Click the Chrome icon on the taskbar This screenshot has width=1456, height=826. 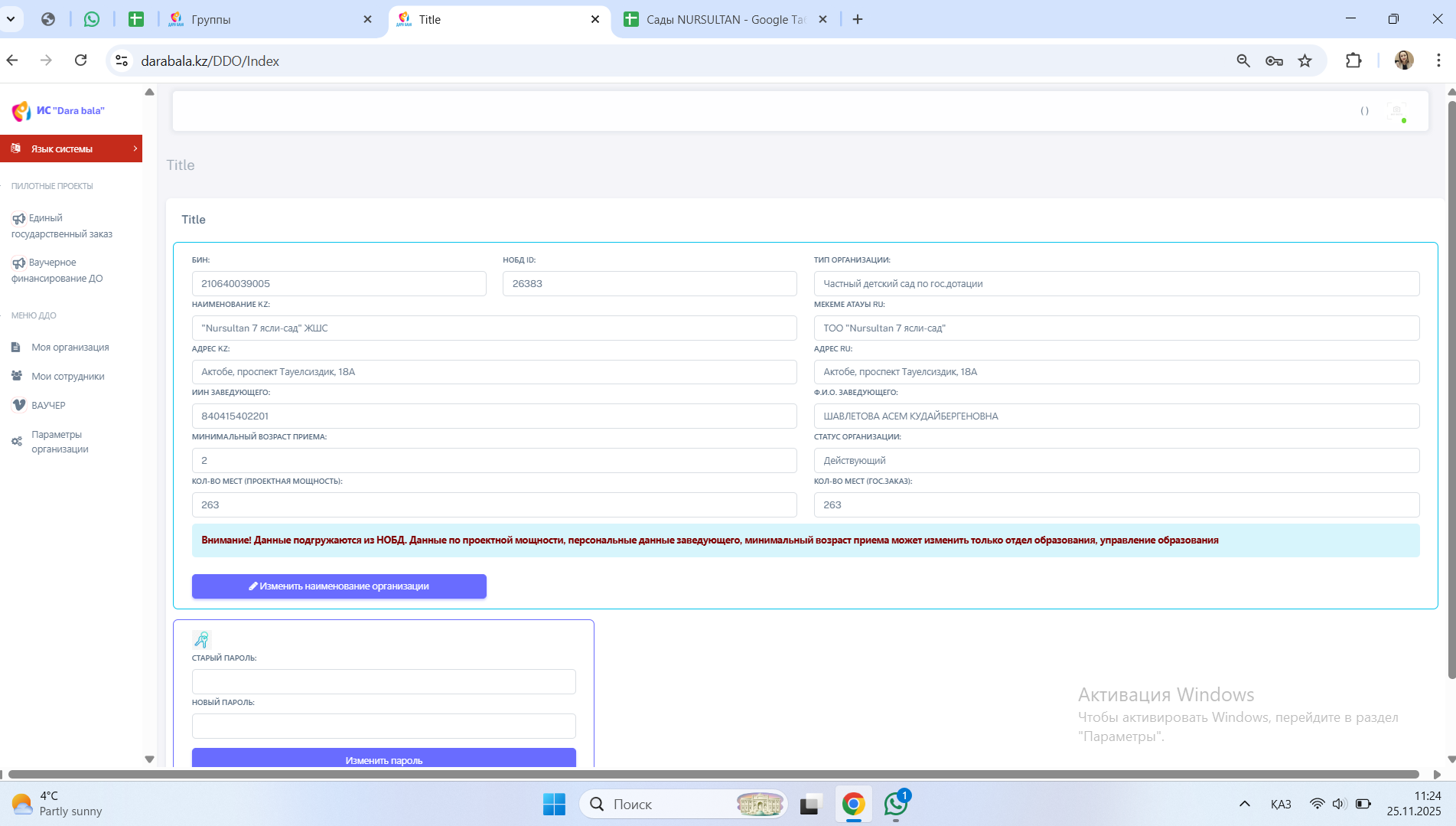tap(853, 804)
